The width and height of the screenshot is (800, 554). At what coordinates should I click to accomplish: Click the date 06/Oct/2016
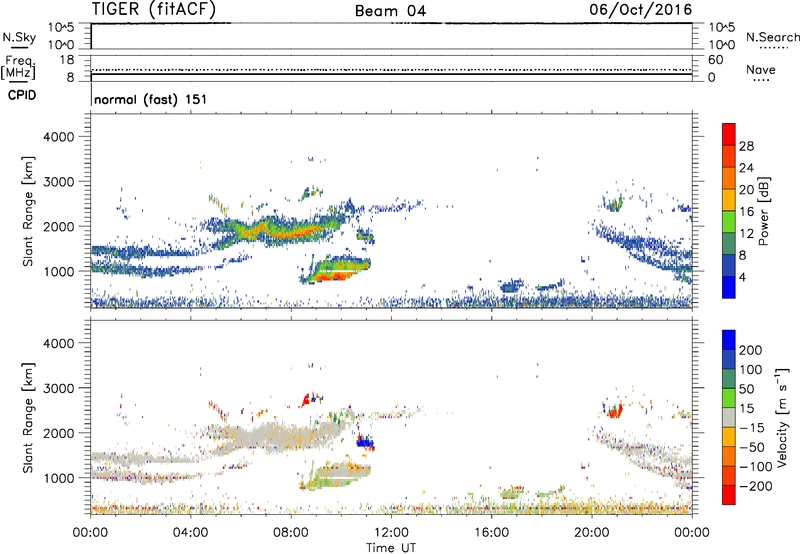tap(641, 9)
